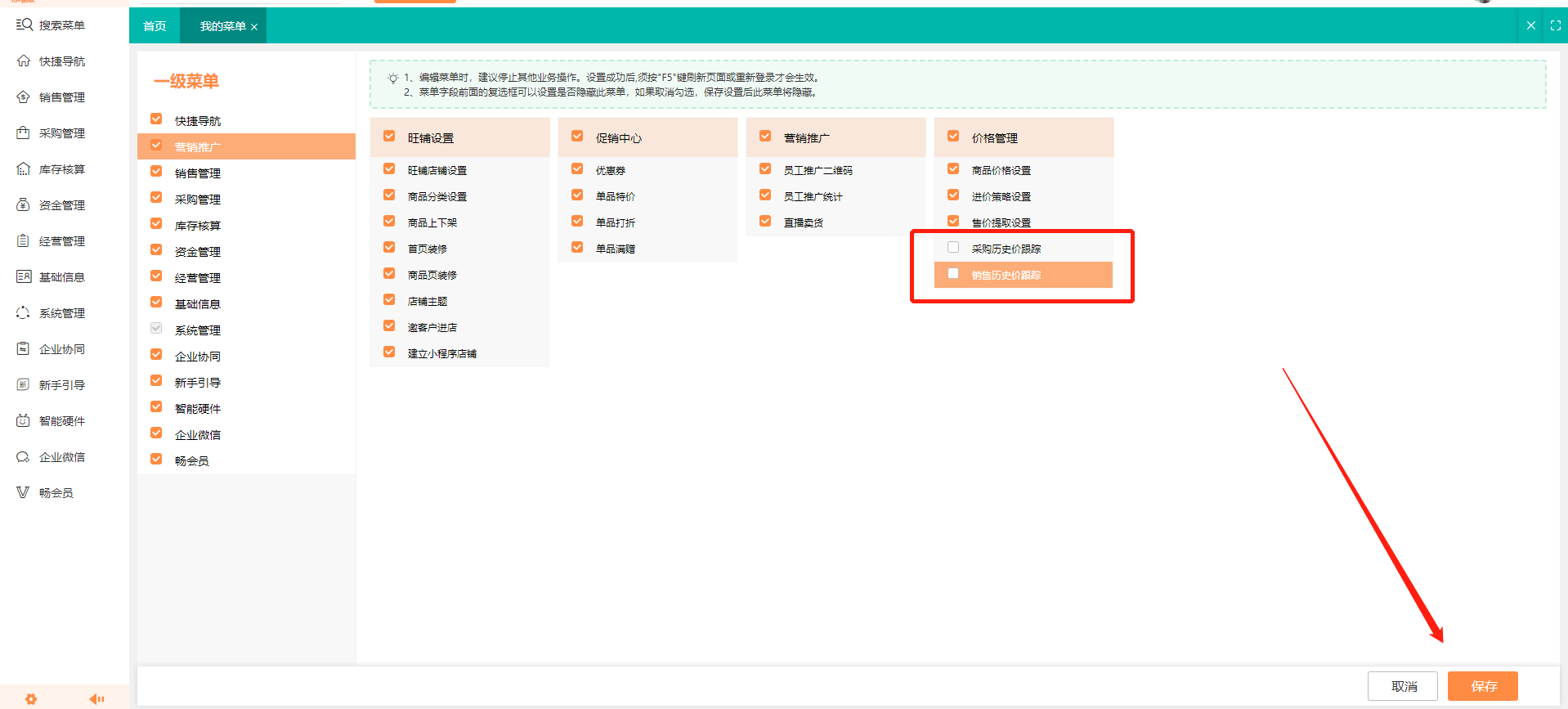This screenshot has height=709, width=1568.
Task: Open 库存核算 warehouse icon in sidebar
Action: pos(24,169)
